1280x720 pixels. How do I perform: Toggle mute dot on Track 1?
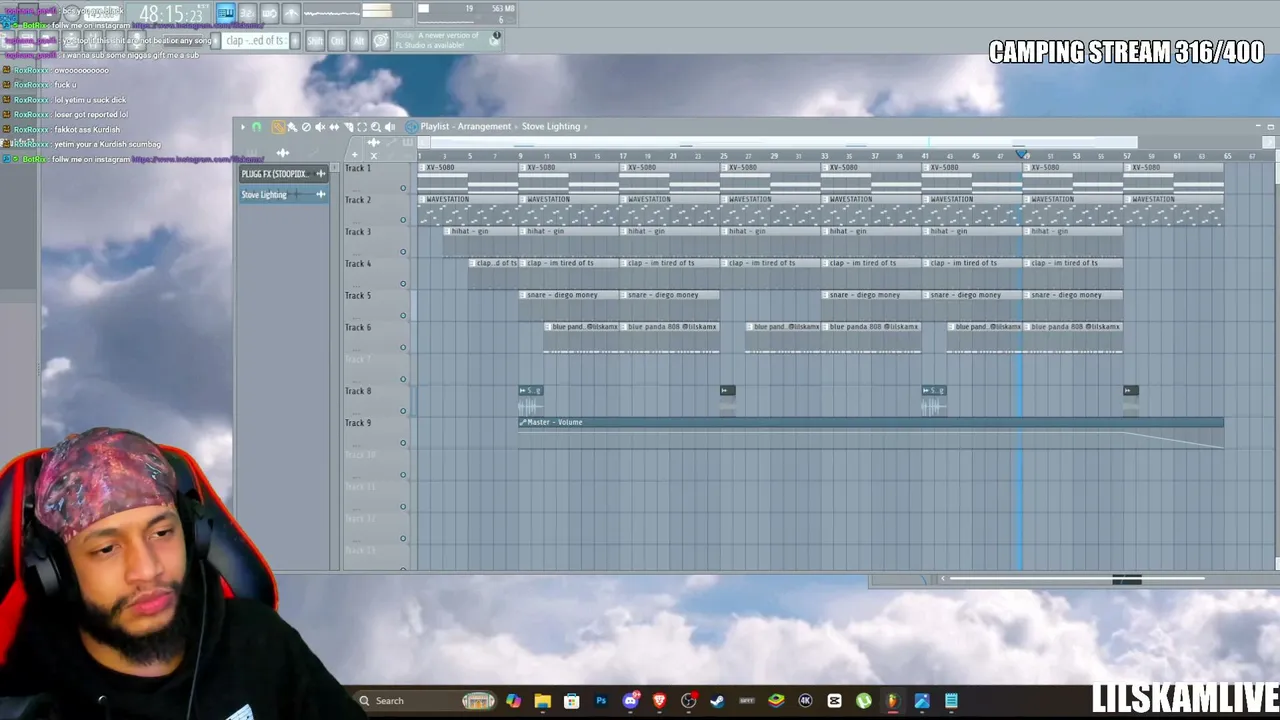(x=403, y=188)
